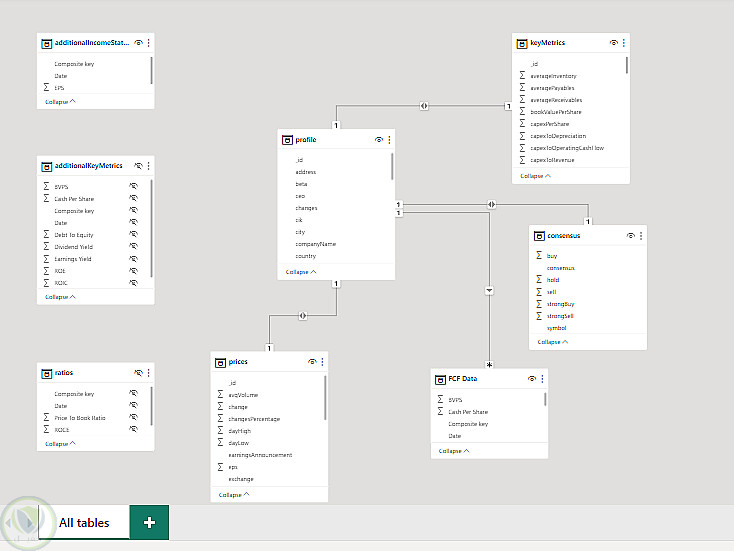Click the profile table vertical scrollbar
Image resolution: width=734 pixels, height=551 pixels.
pos(392,175)
